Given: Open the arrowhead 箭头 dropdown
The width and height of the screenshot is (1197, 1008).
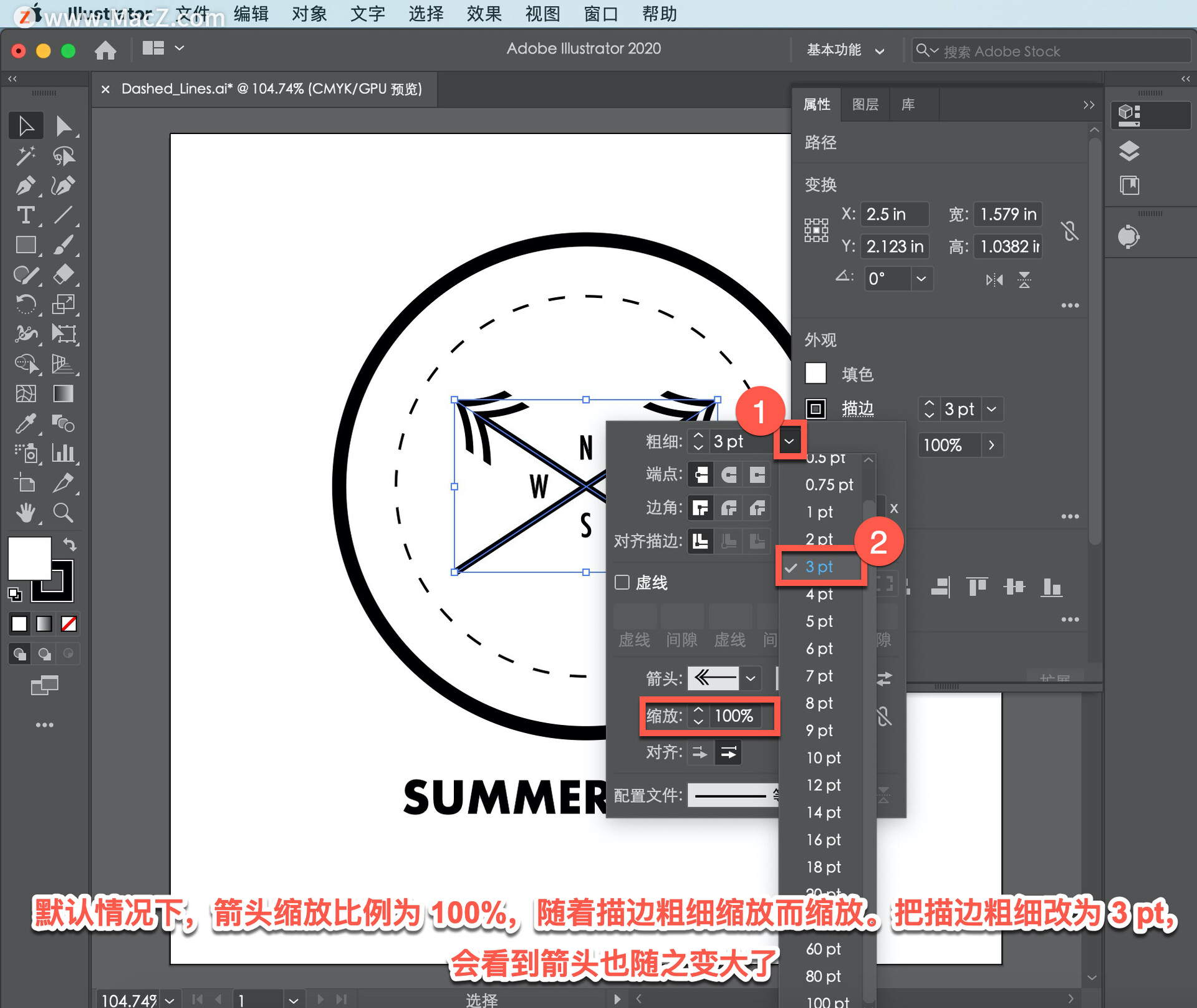Looking at the screenshot, I should tap(751, 678).
